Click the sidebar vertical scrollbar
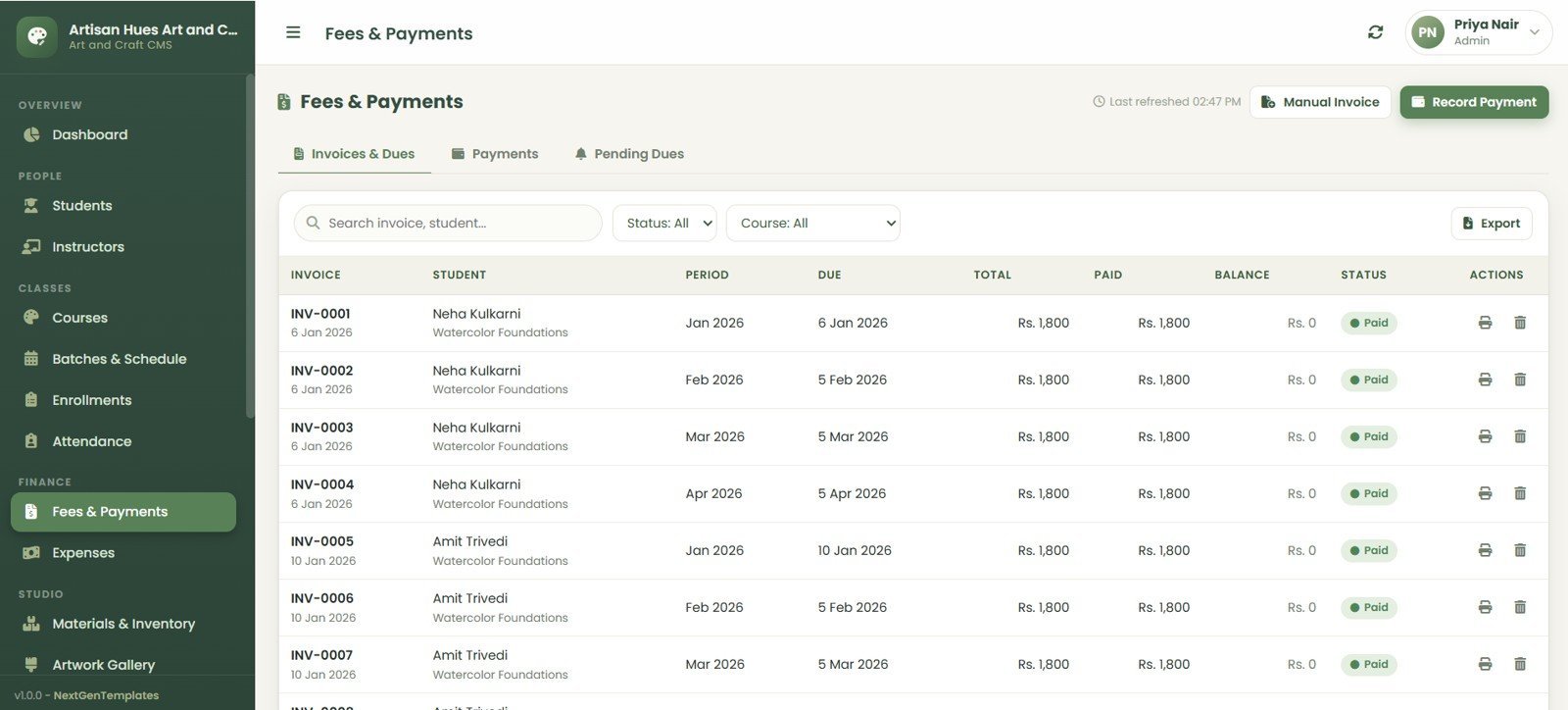The image size is (1568, 710). point(250,245)
